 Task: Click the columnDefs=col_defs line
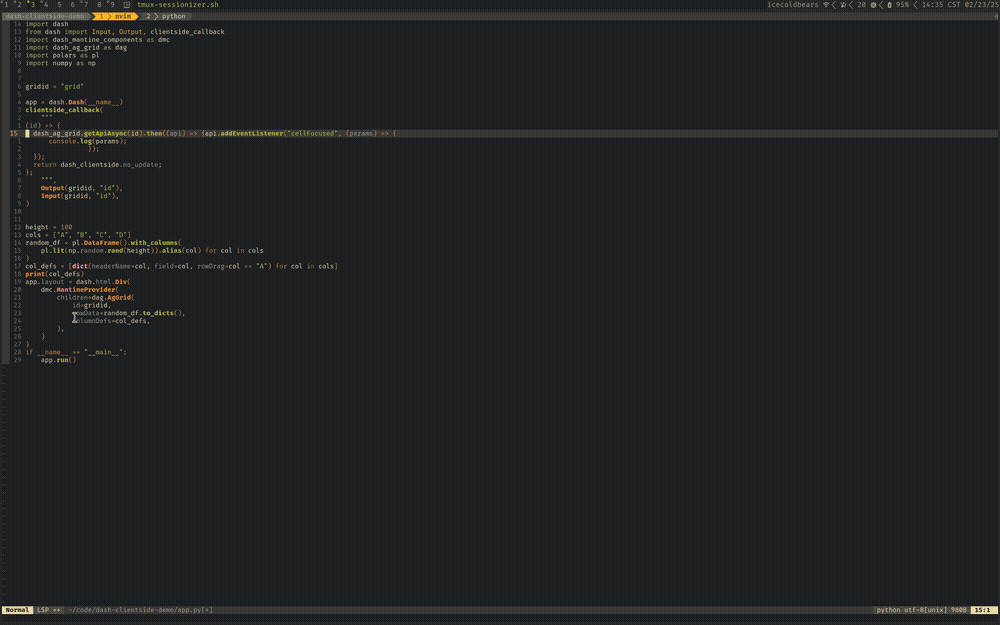tap(111, 321)
